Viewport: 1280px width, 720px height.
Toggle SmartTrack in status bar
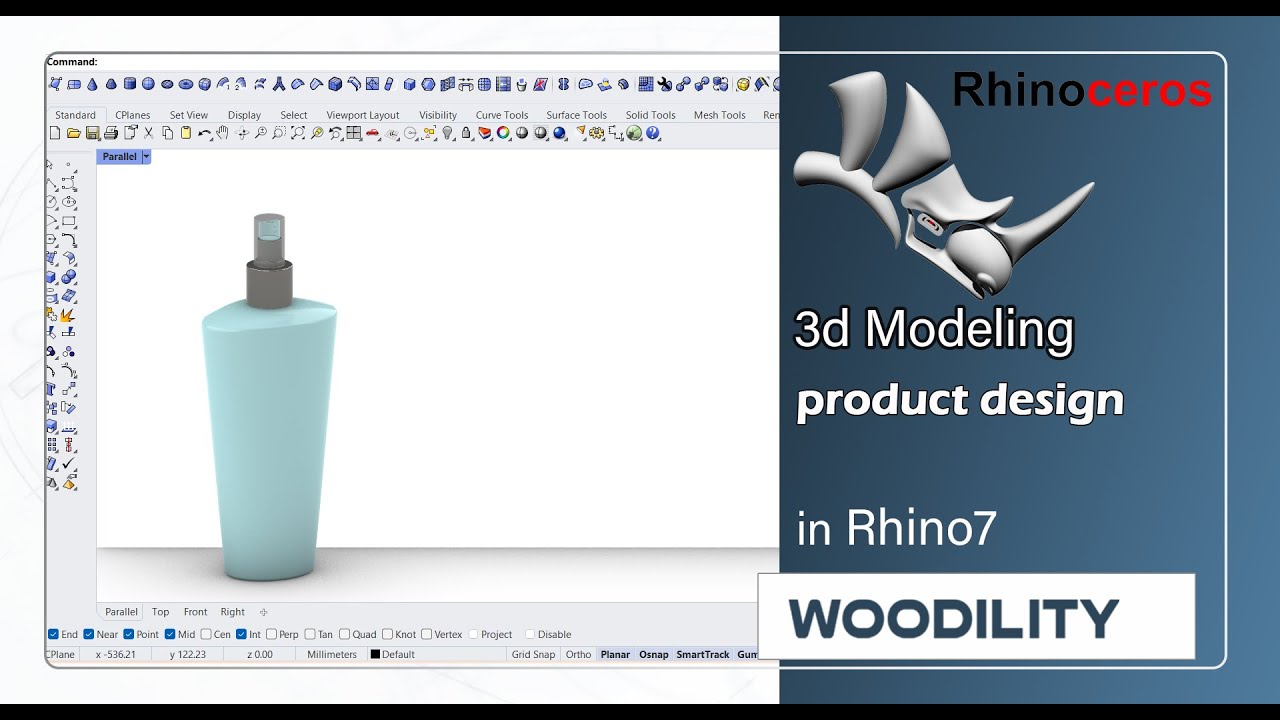(x=703, y=655)
